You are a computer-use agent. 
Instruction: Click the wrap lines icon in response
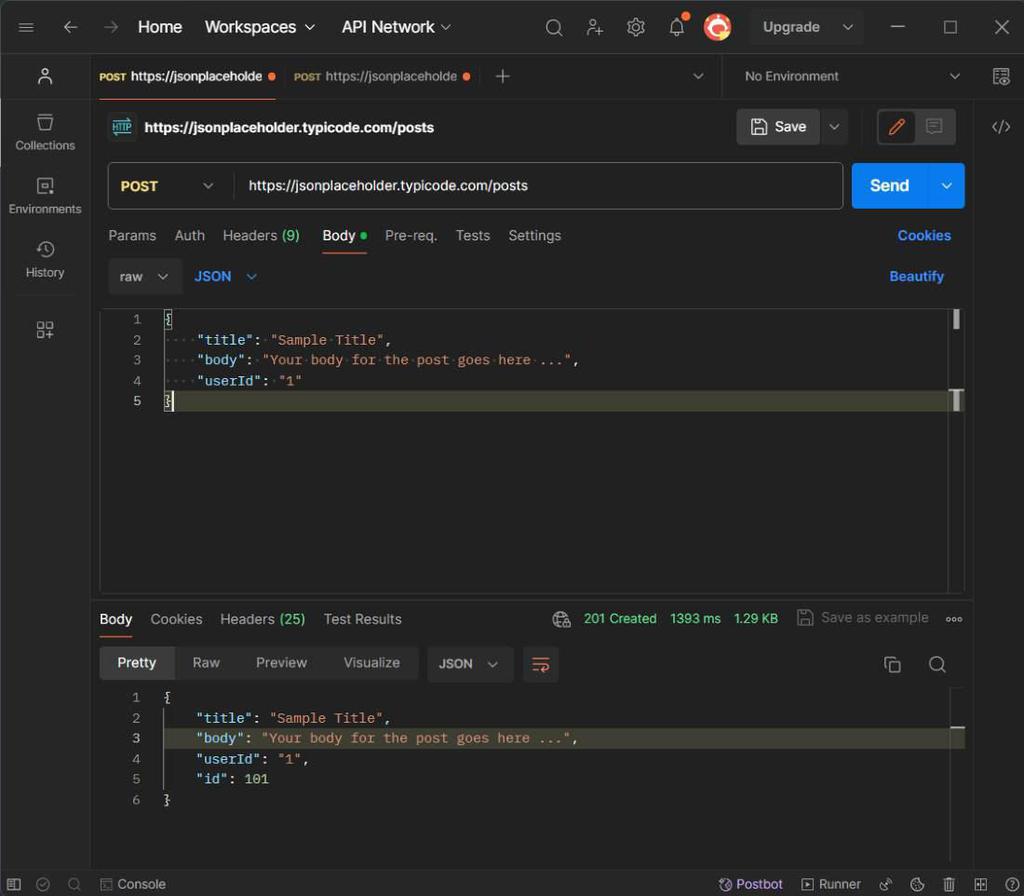541,664
